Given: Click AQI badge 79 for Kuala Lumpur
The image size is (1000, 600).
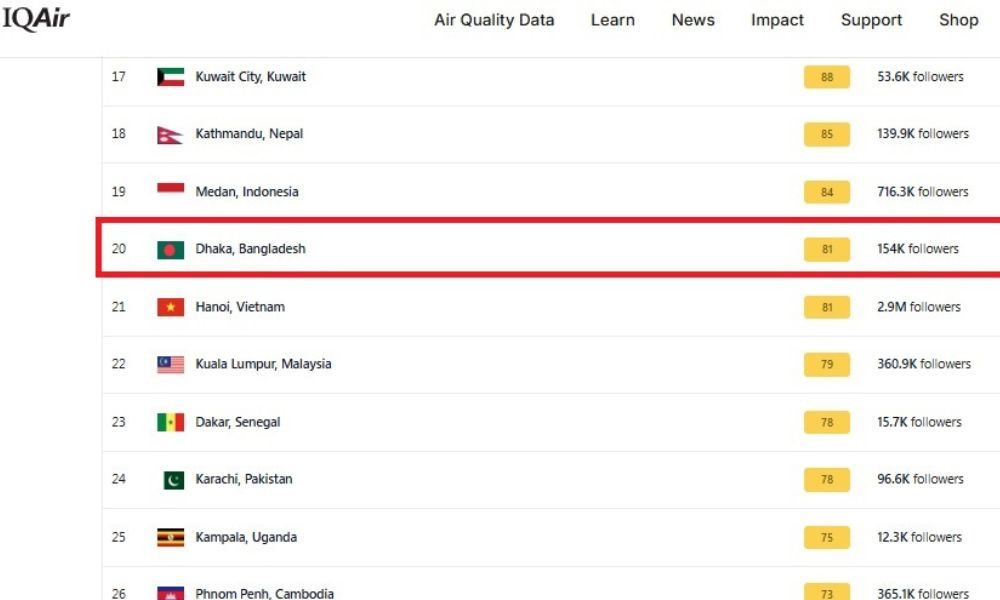Looking at the screenshot, I should (x=827, y=365).
